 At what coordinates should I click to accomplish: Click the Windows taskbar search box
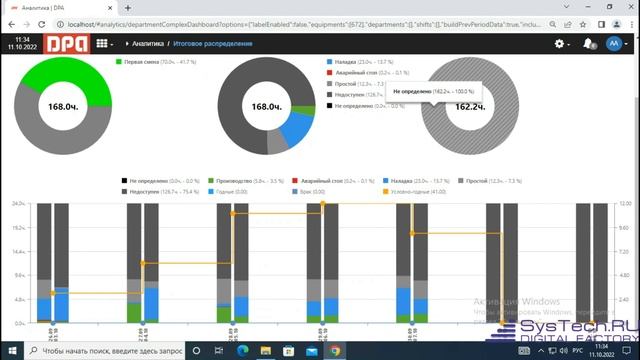click(x=104, y=351)
